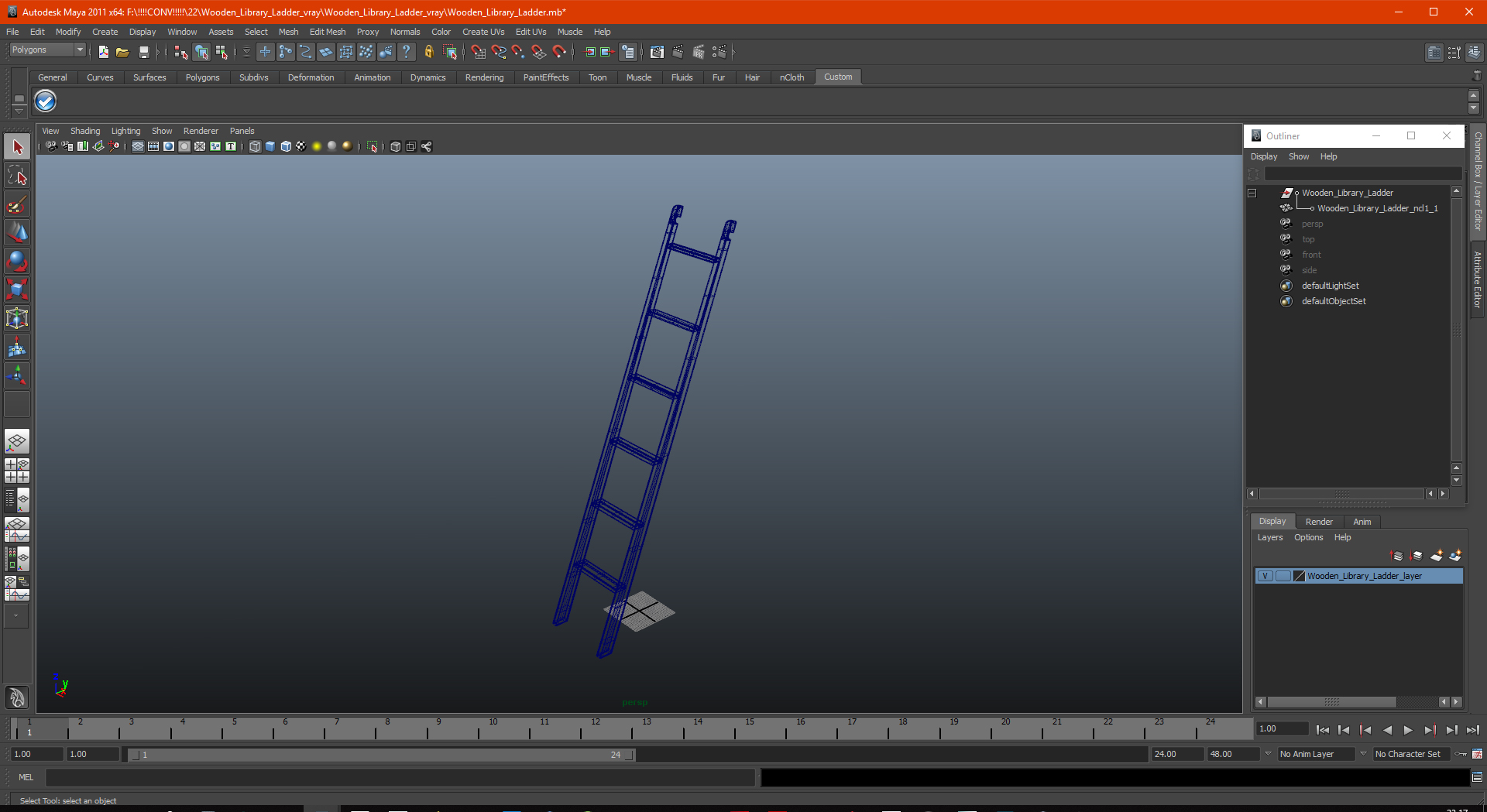The image size is (1487, 812).
Task: Toggle textured display checker sphere icon
Action: [301, 146]
